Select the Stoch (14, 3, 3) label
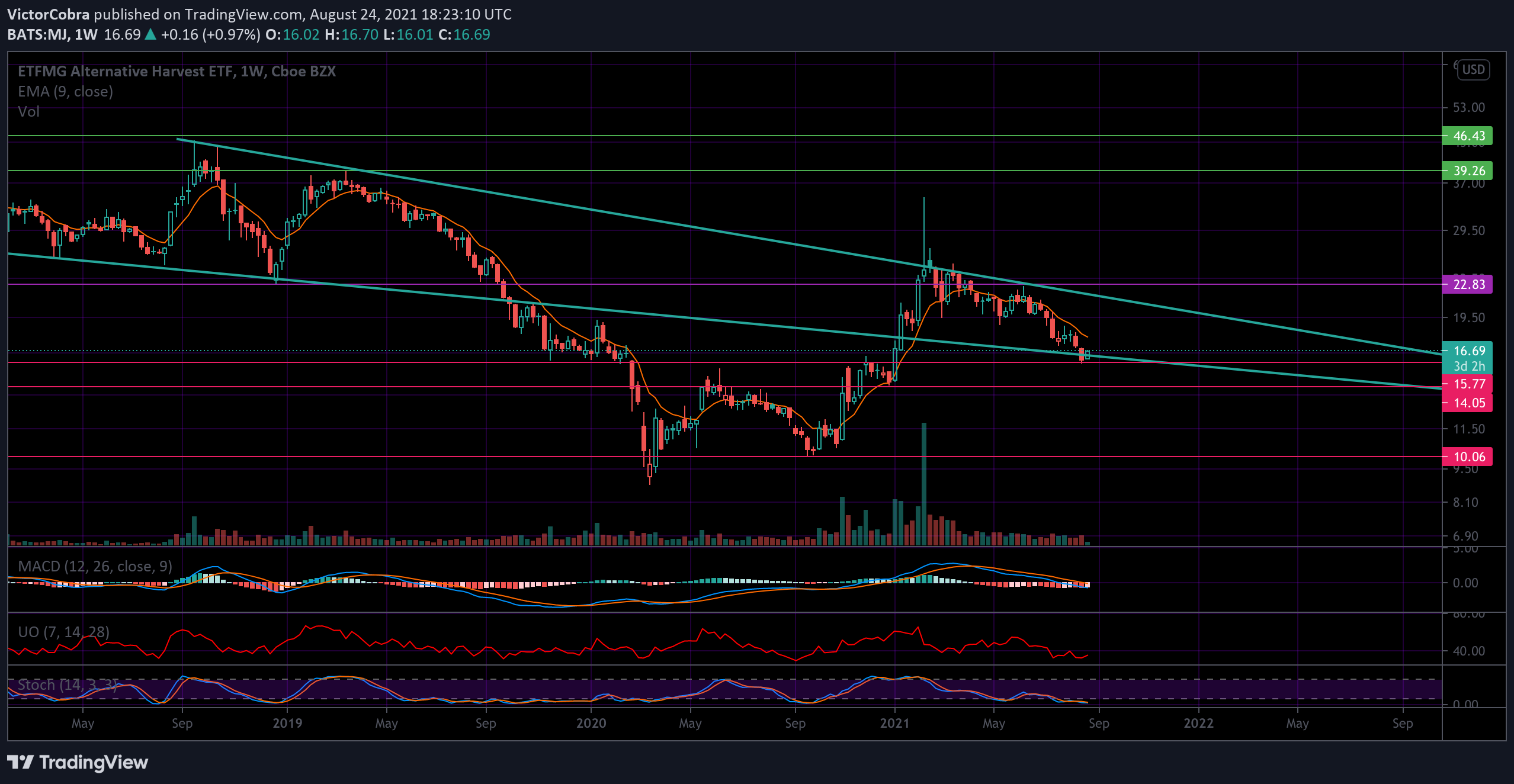Image resolution: width=1514 pixels, height=784 pixels. [67, 685]
